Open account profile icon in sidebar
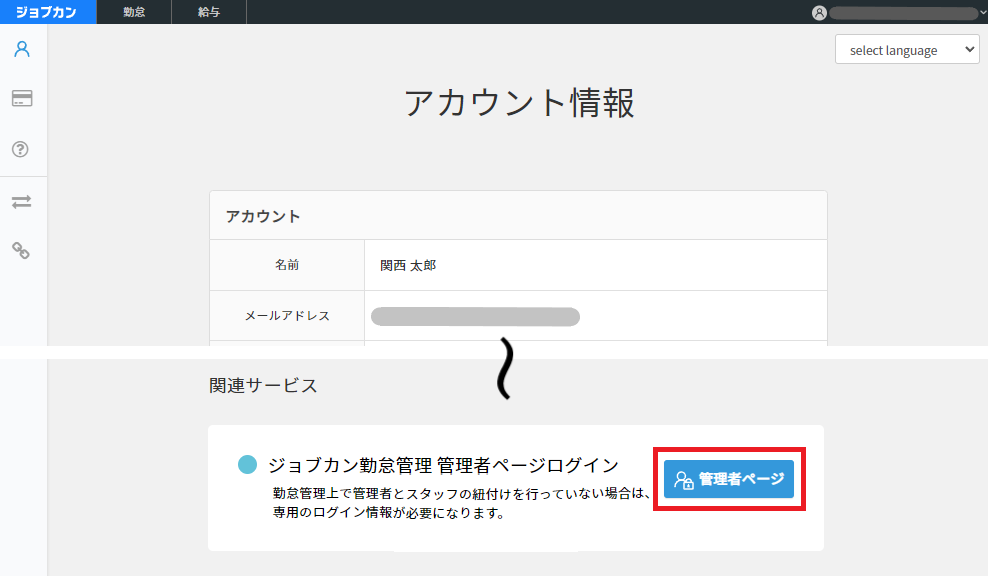This screenshot has height=576, width=988. click(22, 49)
